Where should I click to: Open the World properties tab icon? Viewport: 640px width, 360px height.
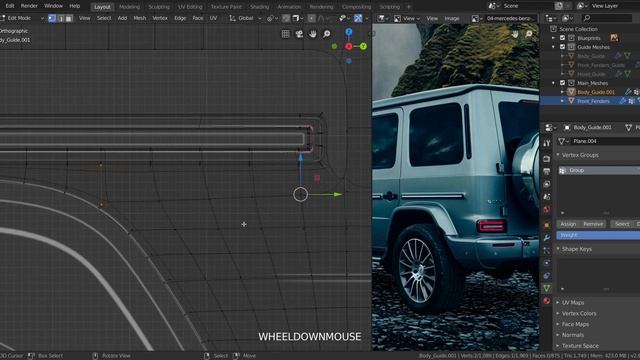547,210
